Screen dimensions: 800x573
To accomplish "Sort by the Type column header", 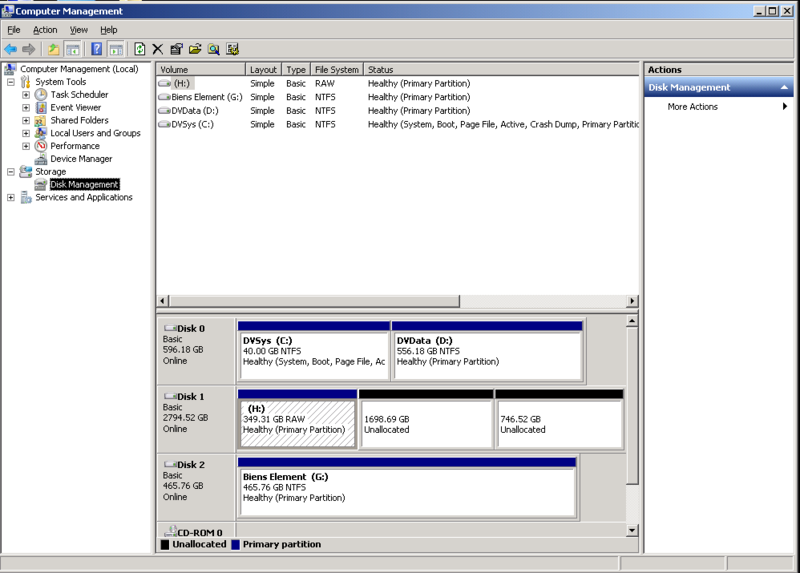I will [296, 69].
